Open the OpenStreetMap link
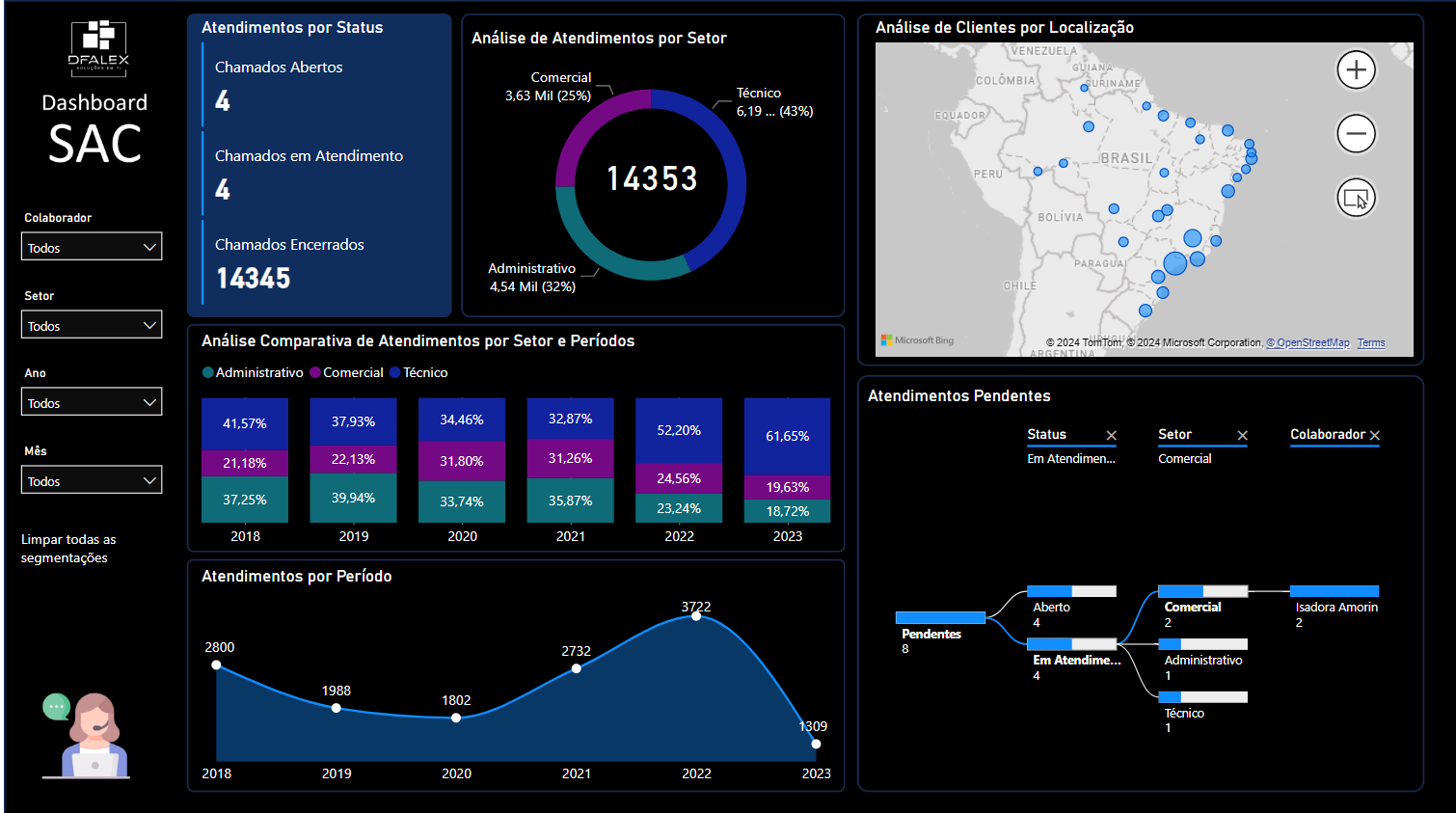Image resolution: width=1456 pixels, height=813 pixels. pyautogui.click(x=1308, y=343)
